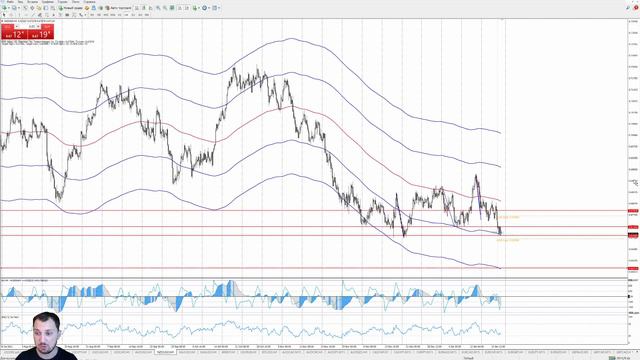Switch timeframe to MN
Viewport: 640px width, 360px height.
[147, 15]
